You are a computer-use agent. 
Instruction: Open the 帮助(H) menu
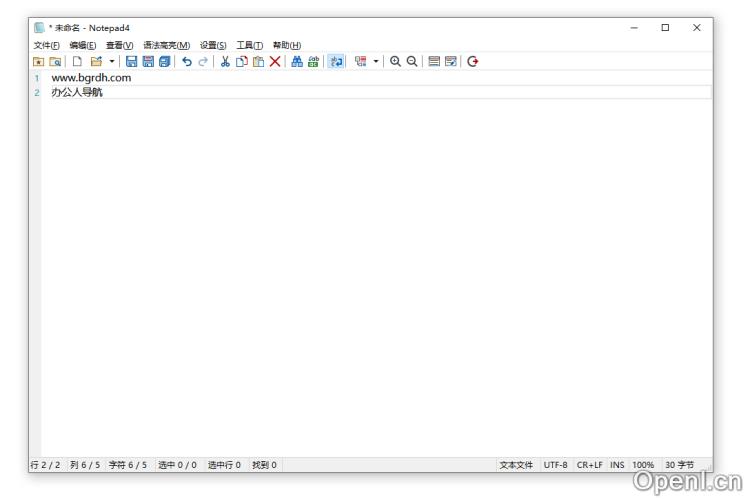[x=287, y=45]
